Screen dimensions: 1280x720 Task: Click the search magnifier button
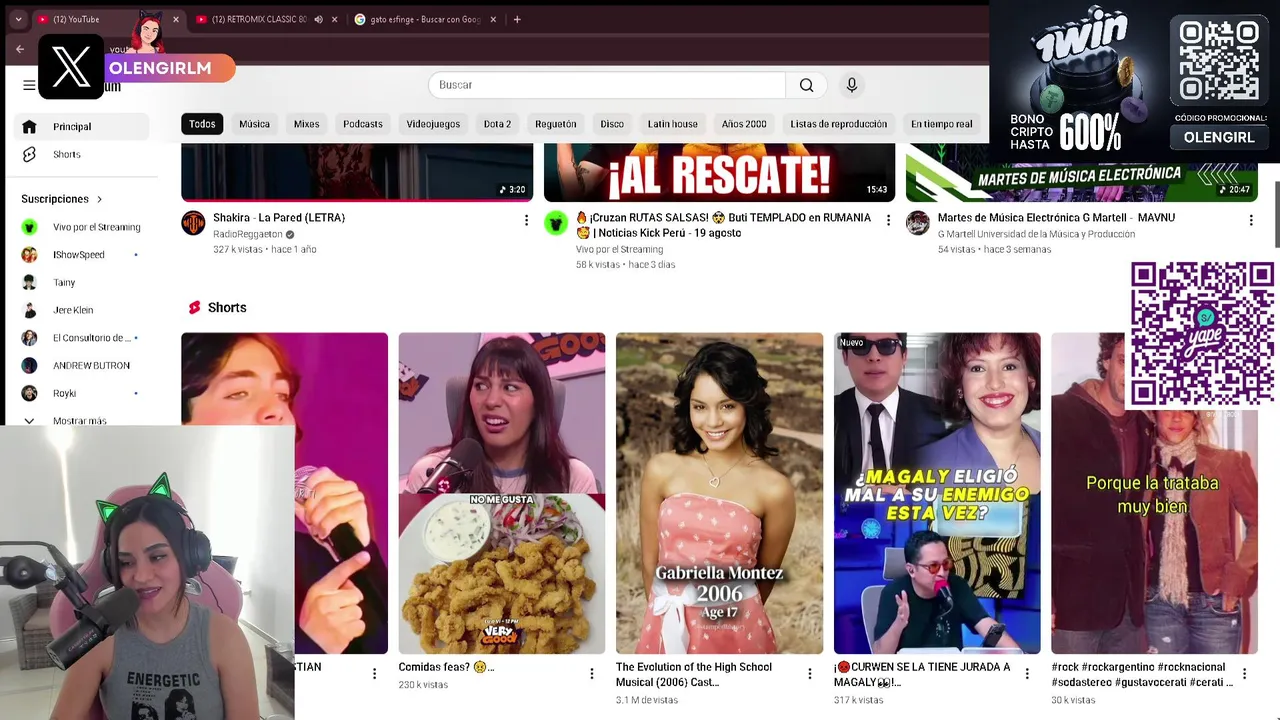point(806,85)
